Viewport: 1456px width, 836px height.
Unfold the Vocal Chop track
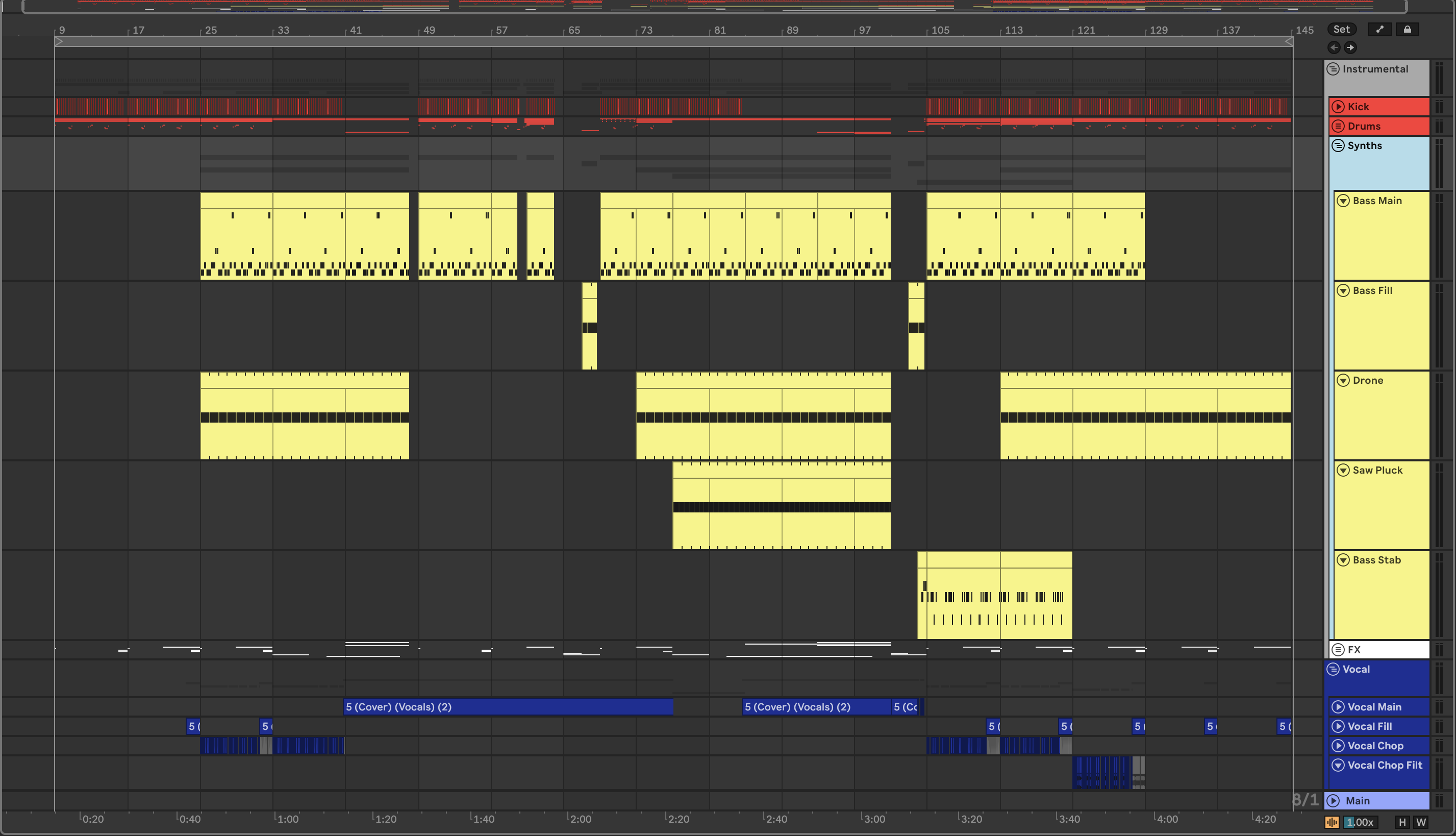click(1338, 746)
